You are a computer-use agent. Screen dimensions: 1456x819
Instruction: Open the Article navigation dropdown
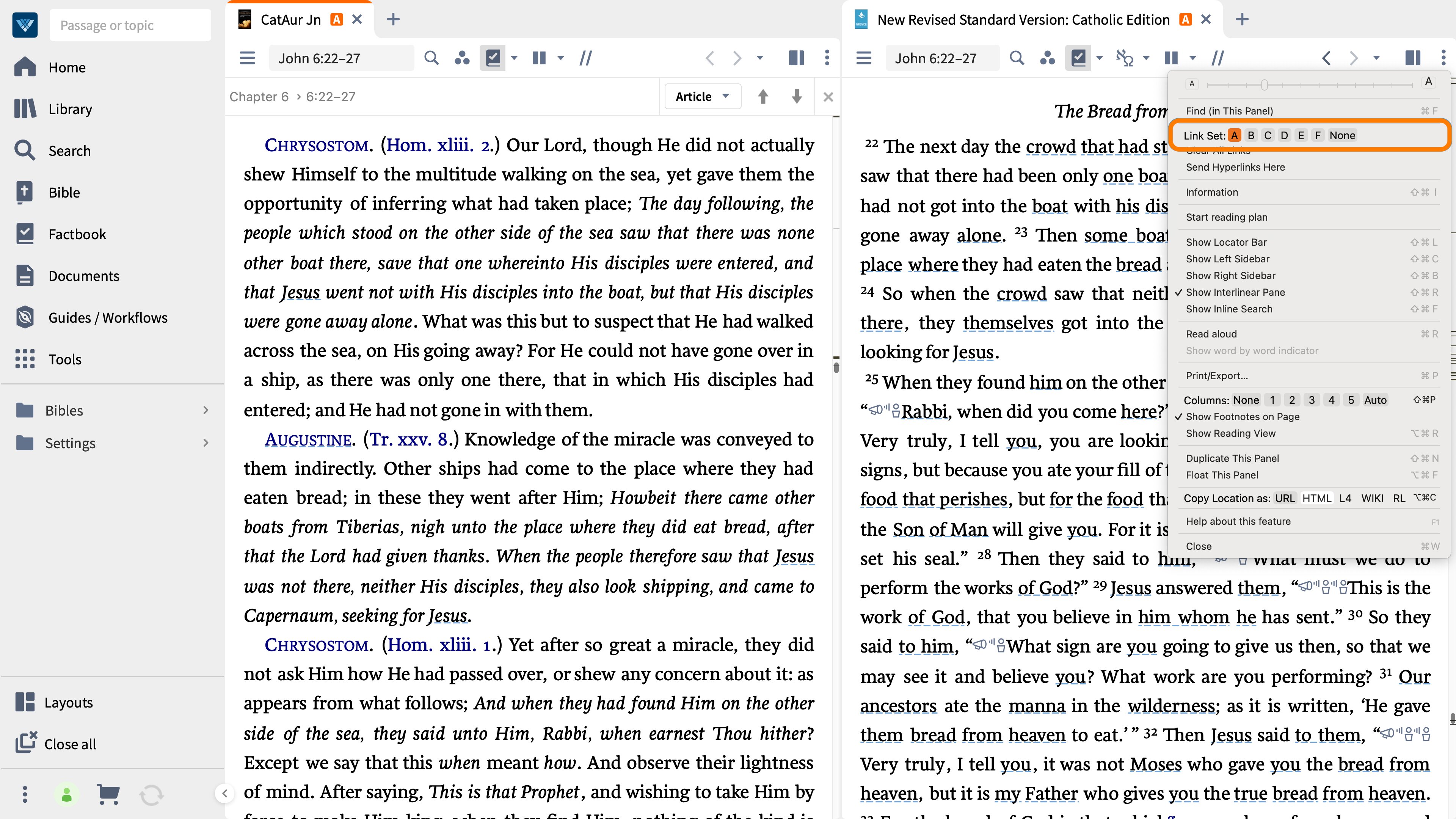coord(703,97)
